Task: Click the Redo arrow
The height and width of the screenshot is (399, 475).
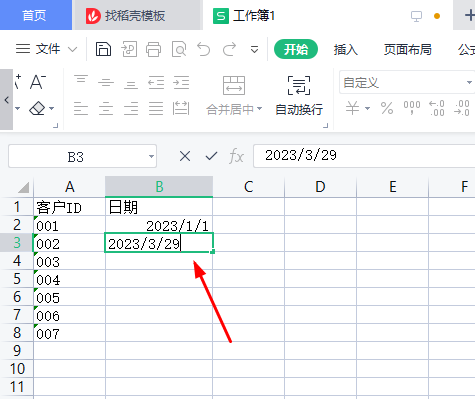Action: pos(229,49)
